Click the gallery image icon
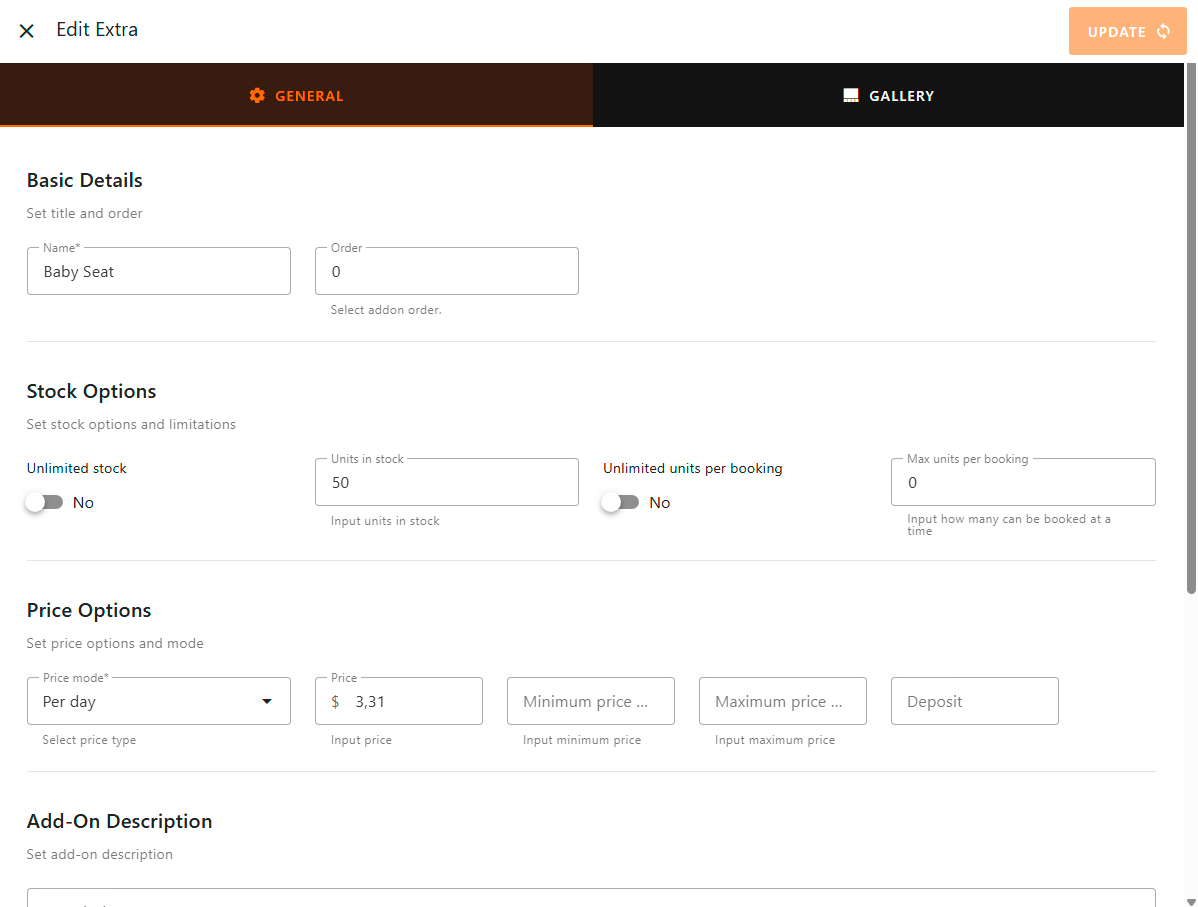Viewport: 1198px width, 907px height. point(850,96)
